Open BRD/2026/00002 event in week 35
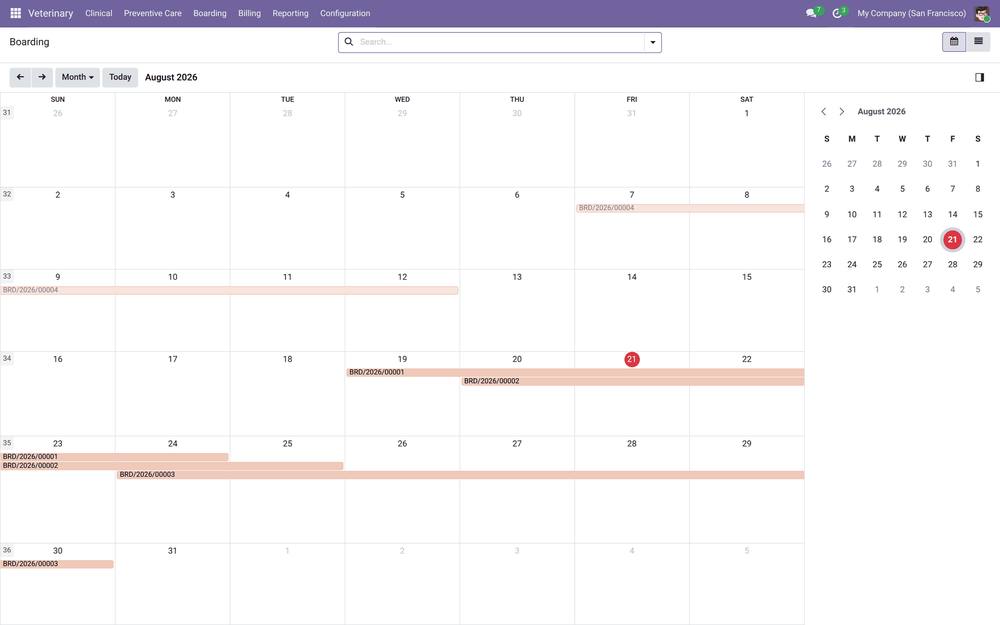 (x=172, y=466)
